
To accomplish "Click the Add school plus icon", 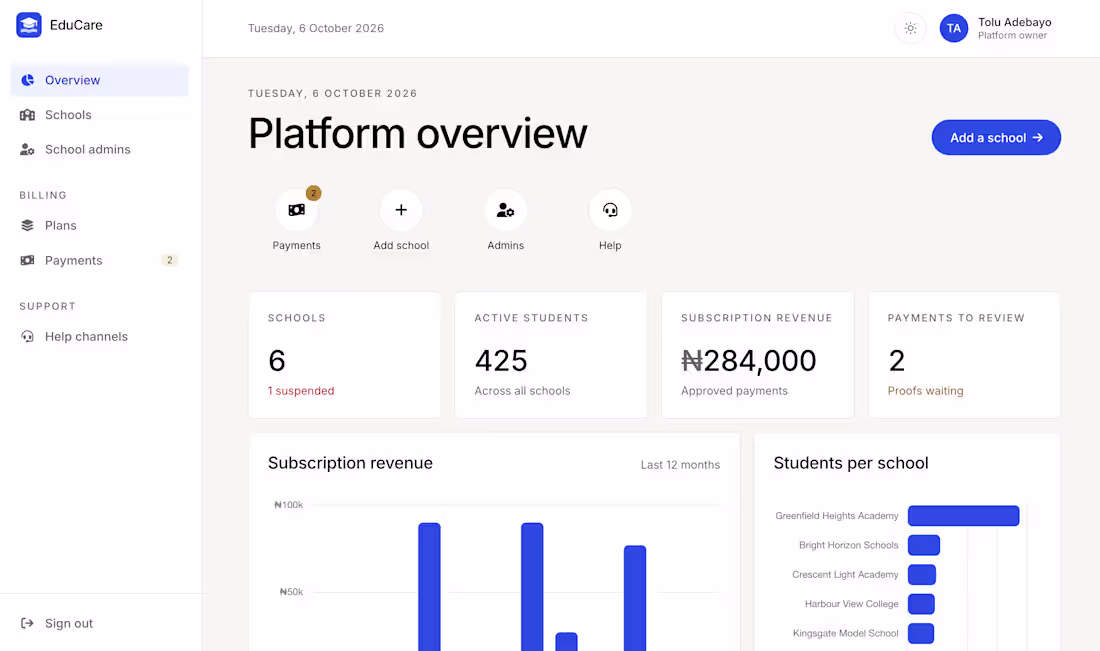I will [x=401, y=210].
